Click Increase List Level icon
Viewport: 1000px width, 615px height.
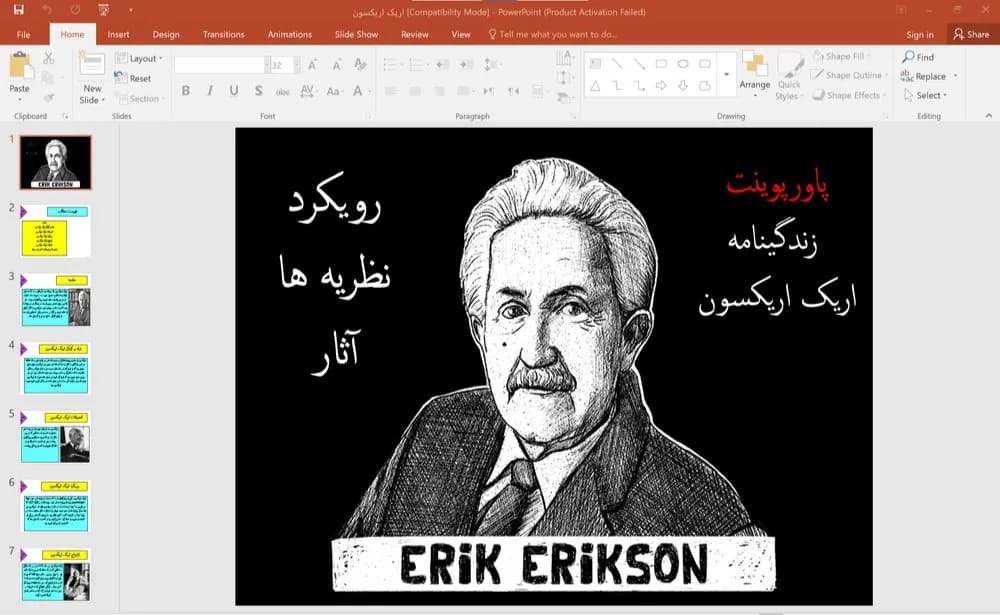[x=467, y=64]
